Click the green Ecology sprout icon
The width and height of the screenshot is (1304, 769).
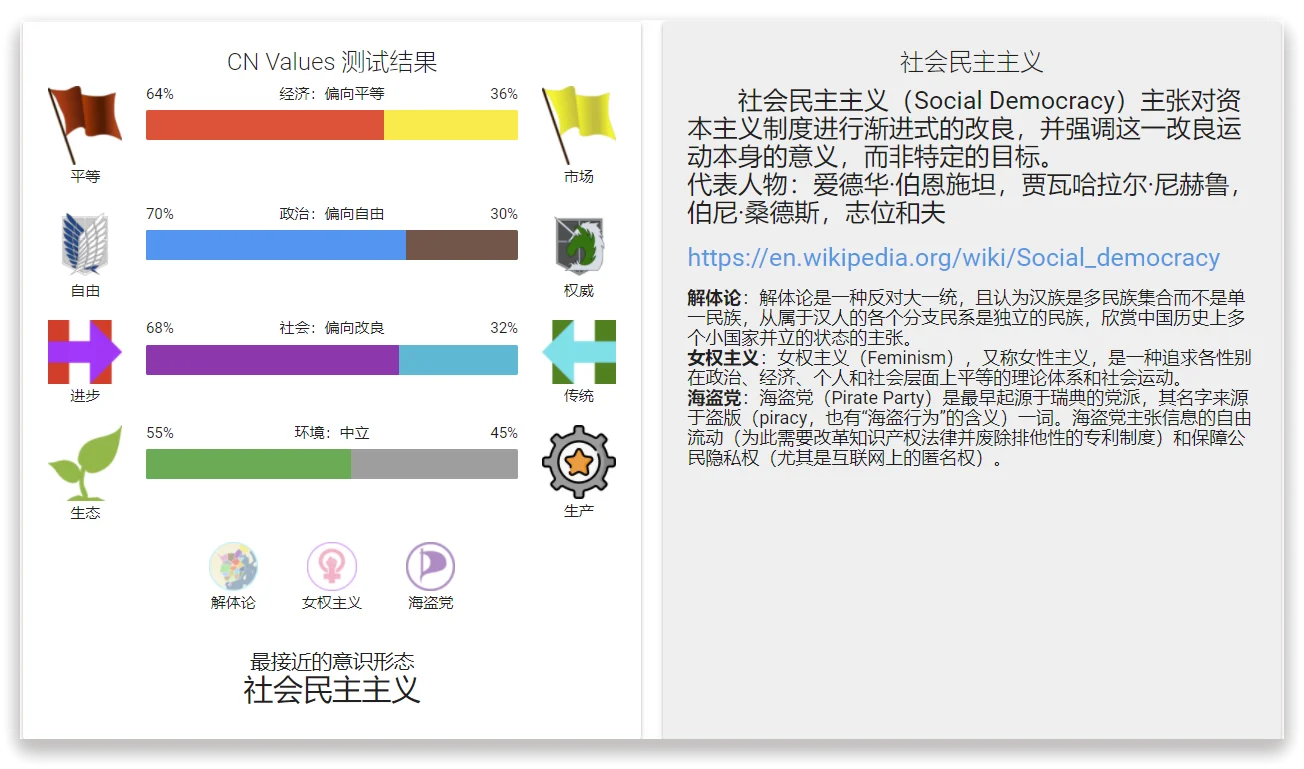coord(85,463)
